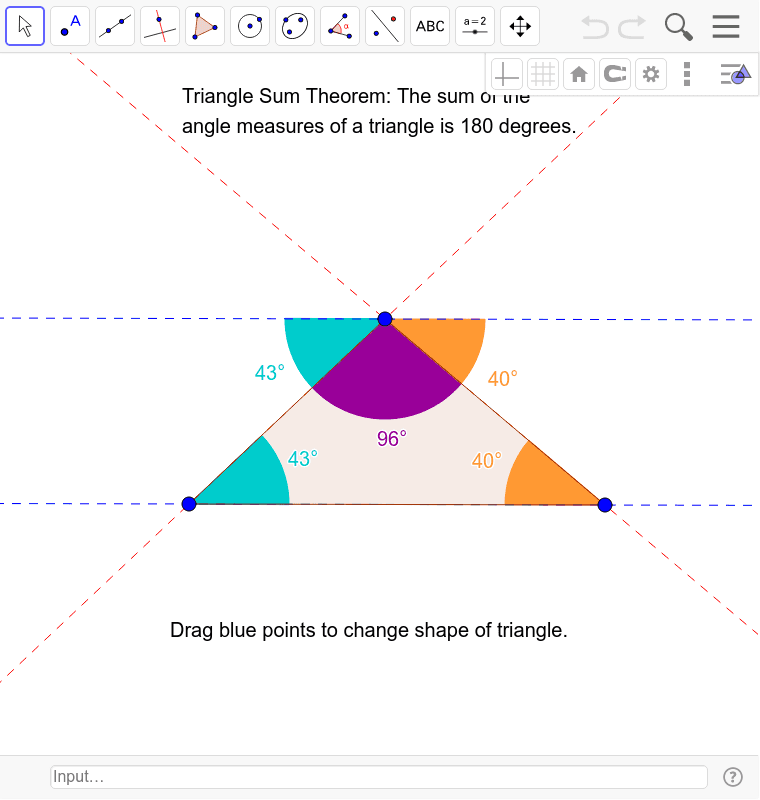Select the a=2 Slider tool
Viewport: 760px width, 800px height.
(x=475, y=26)
